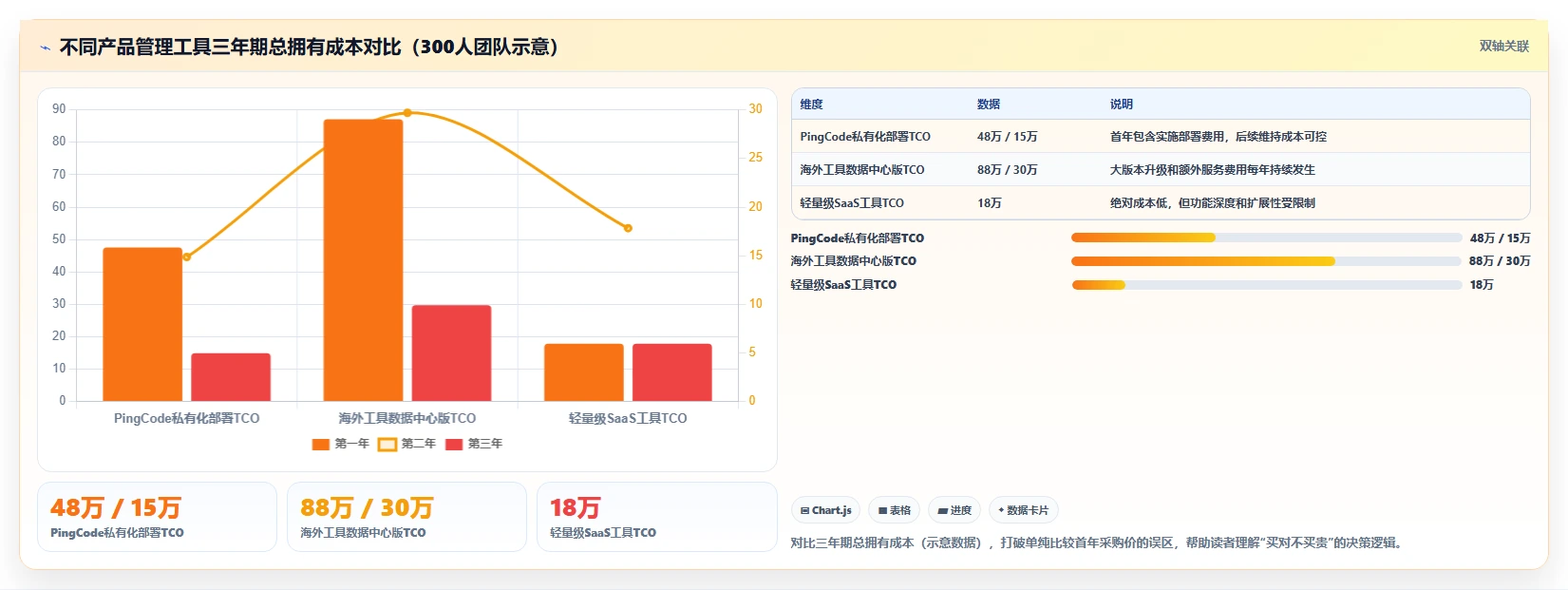Open the 18万 轻量级SaaS stat card
The image size is (1568, 590).
(657, 517)
